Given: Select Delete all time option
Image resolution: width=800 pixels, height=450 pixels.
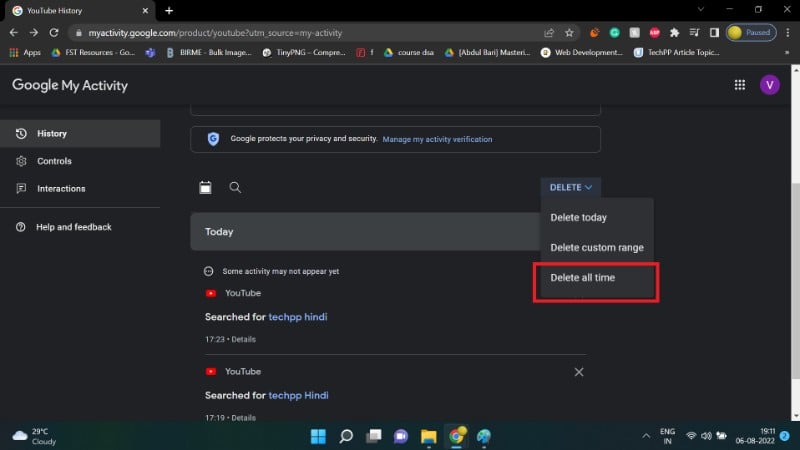Looking at the screenshot, I should click(596, 278).
